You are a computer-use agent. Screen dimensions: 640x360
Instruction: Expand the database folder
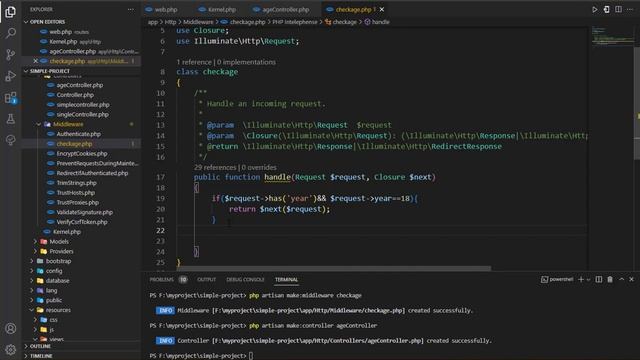[x=58, y=281]
